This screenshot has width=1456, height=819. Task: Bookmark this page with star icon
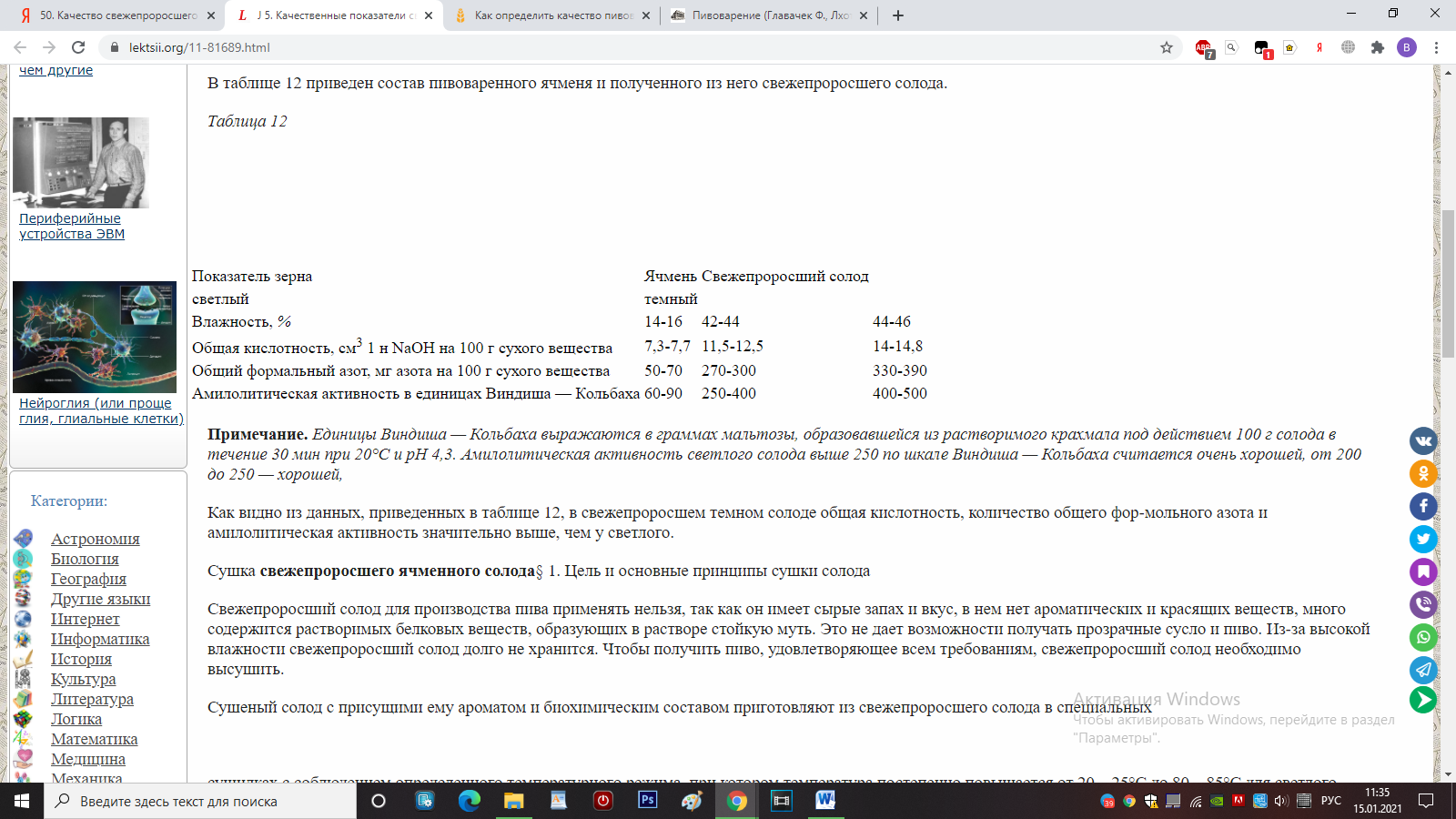(1167, 47)
